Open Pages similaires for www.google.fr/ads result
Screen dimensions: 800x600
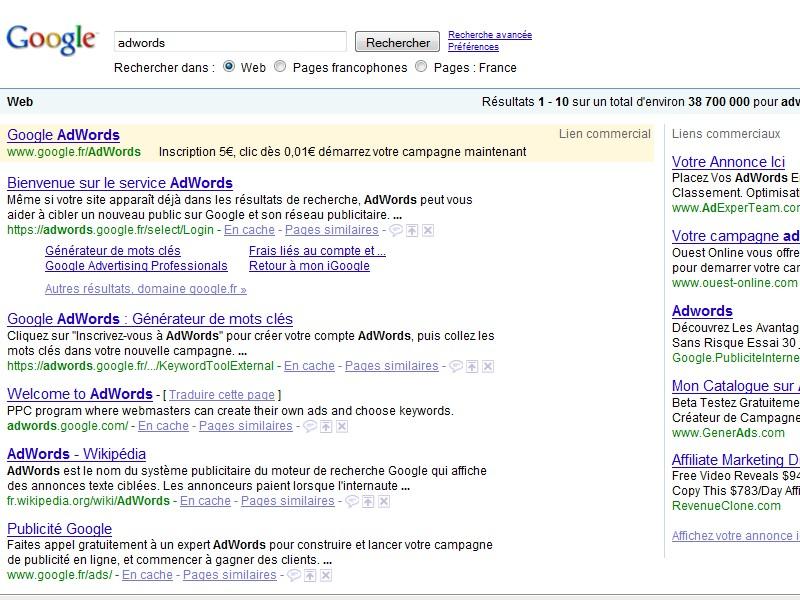point(230,575)
